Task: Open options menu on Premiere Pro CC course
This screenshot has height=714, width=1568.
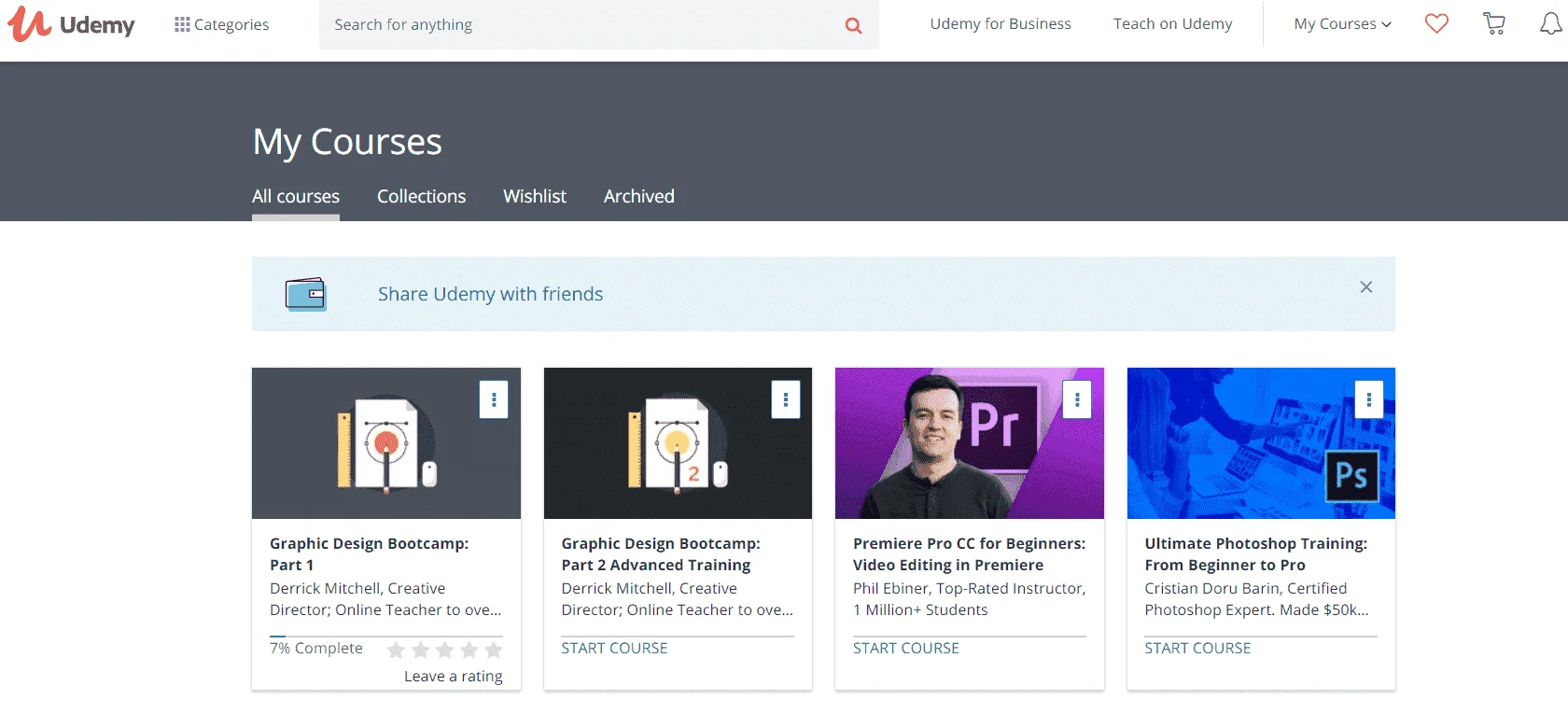Action: [1077, 399]
